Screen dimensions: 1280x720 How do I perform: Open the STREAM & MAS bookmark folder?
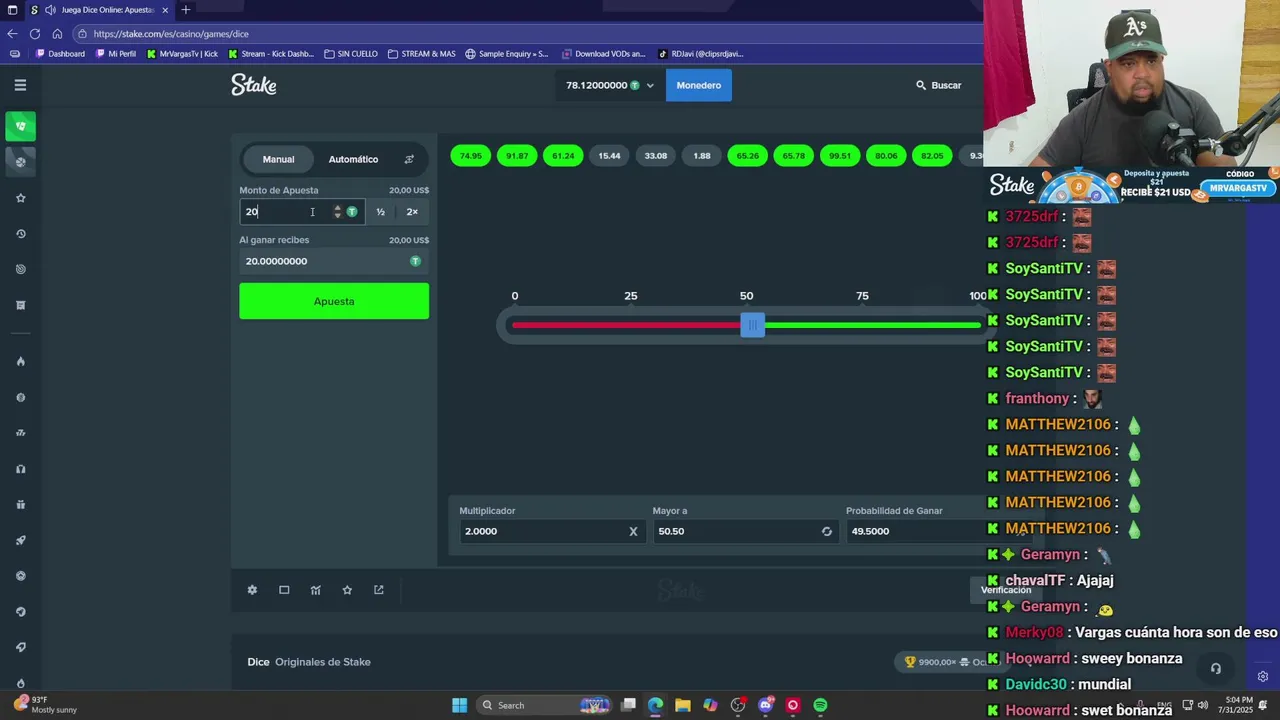(421, 54)
